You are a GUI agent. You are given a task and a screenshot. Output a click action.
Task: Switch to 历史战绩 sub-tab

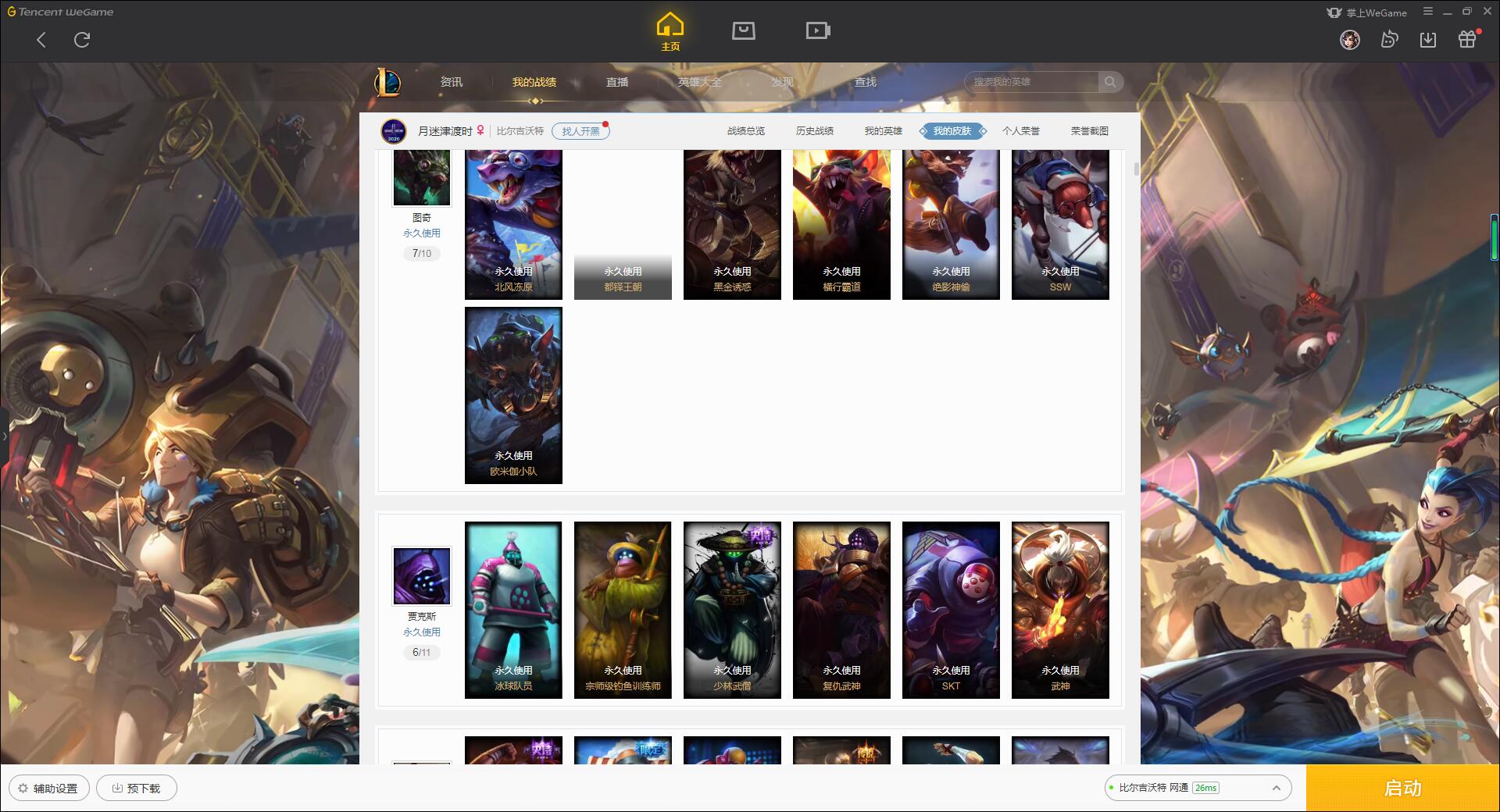click(815, 131)
